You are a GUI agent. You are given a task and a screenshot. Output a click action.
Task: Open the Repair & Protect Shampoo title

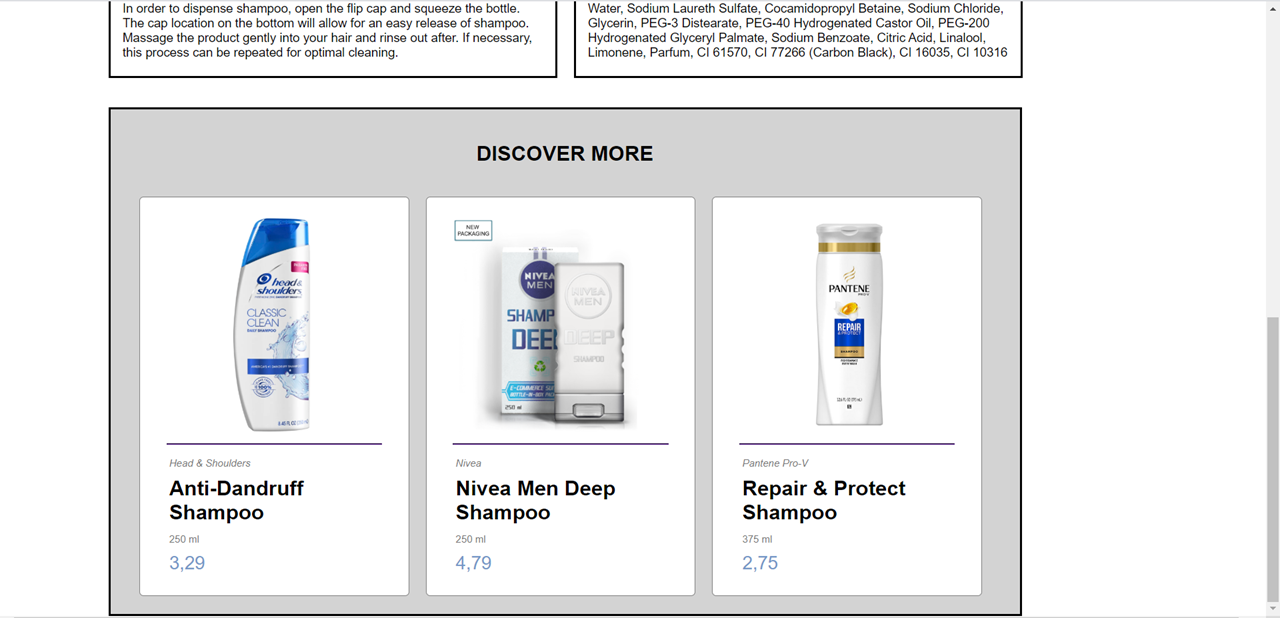pos(823,500)
